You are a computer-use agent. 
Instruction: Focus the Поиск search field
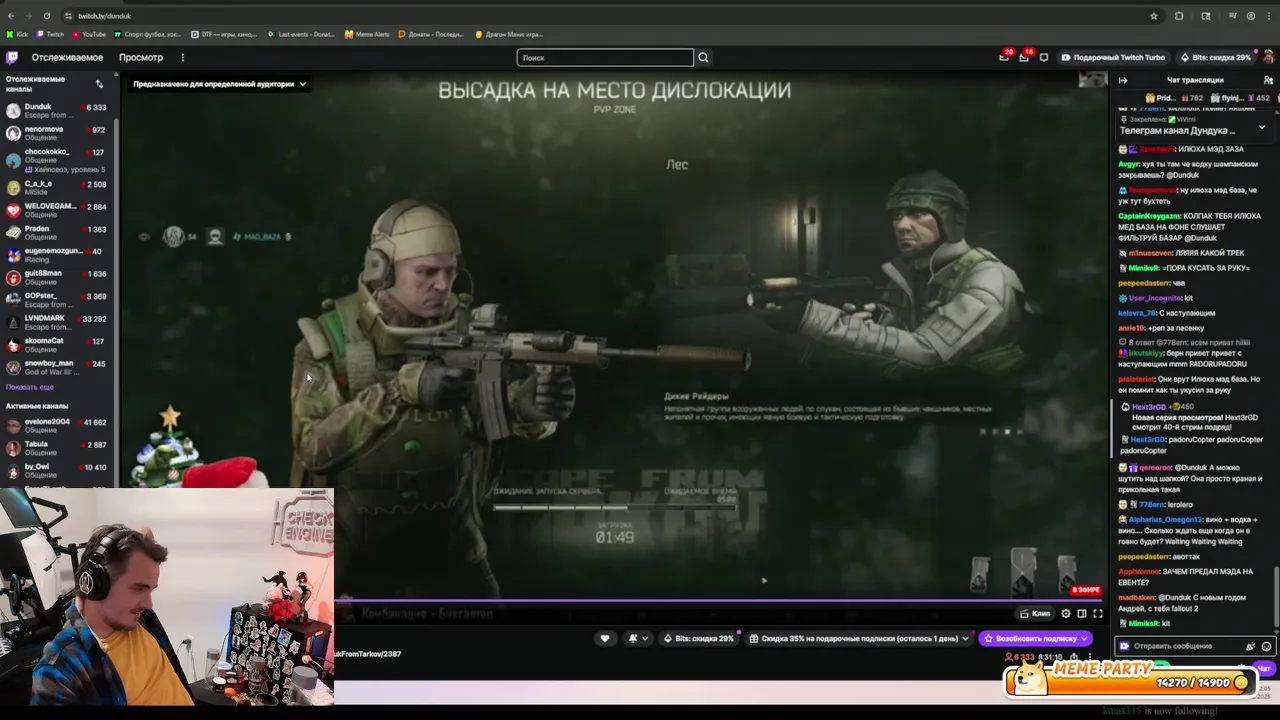click(x=605, y=57)
